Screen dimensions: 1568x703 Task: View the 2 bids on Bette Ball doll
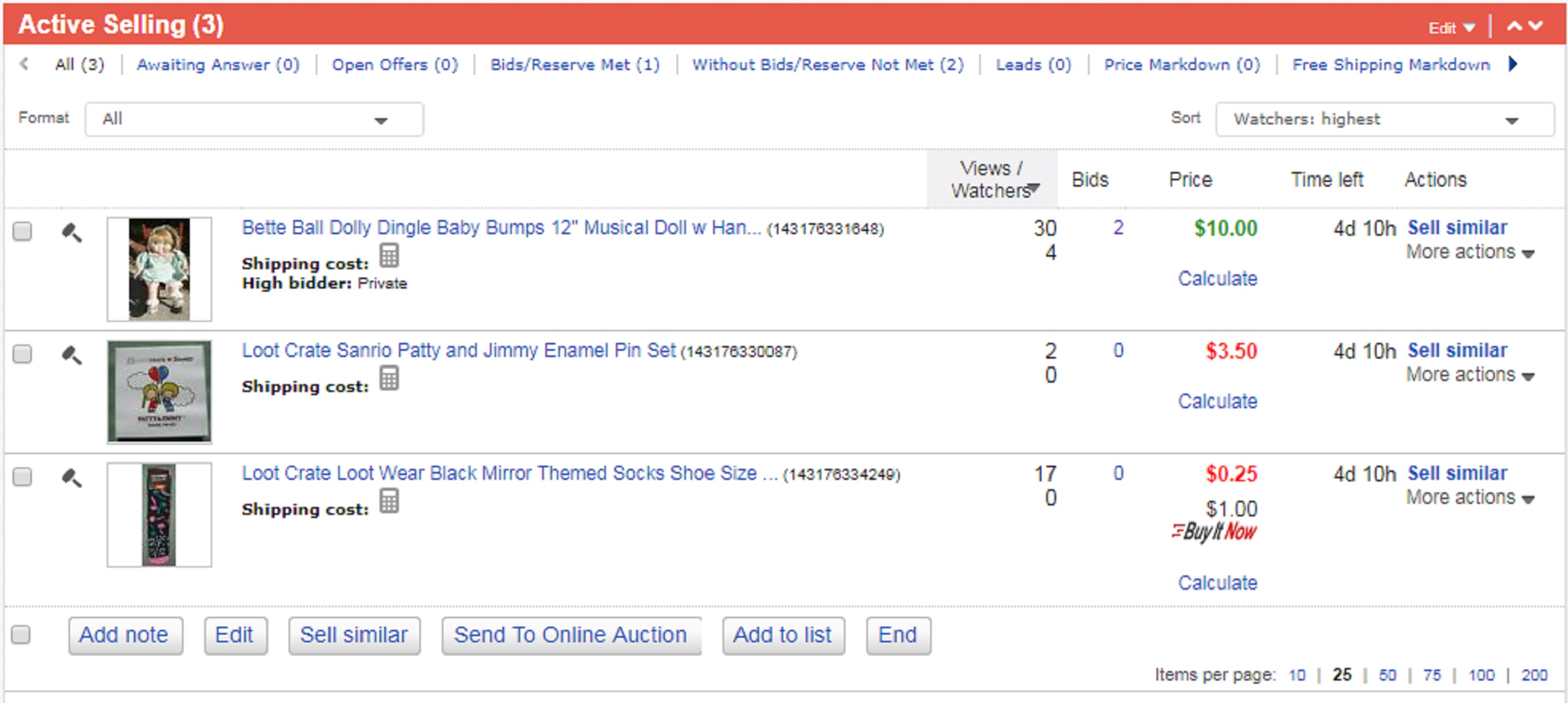(1118, 228)
